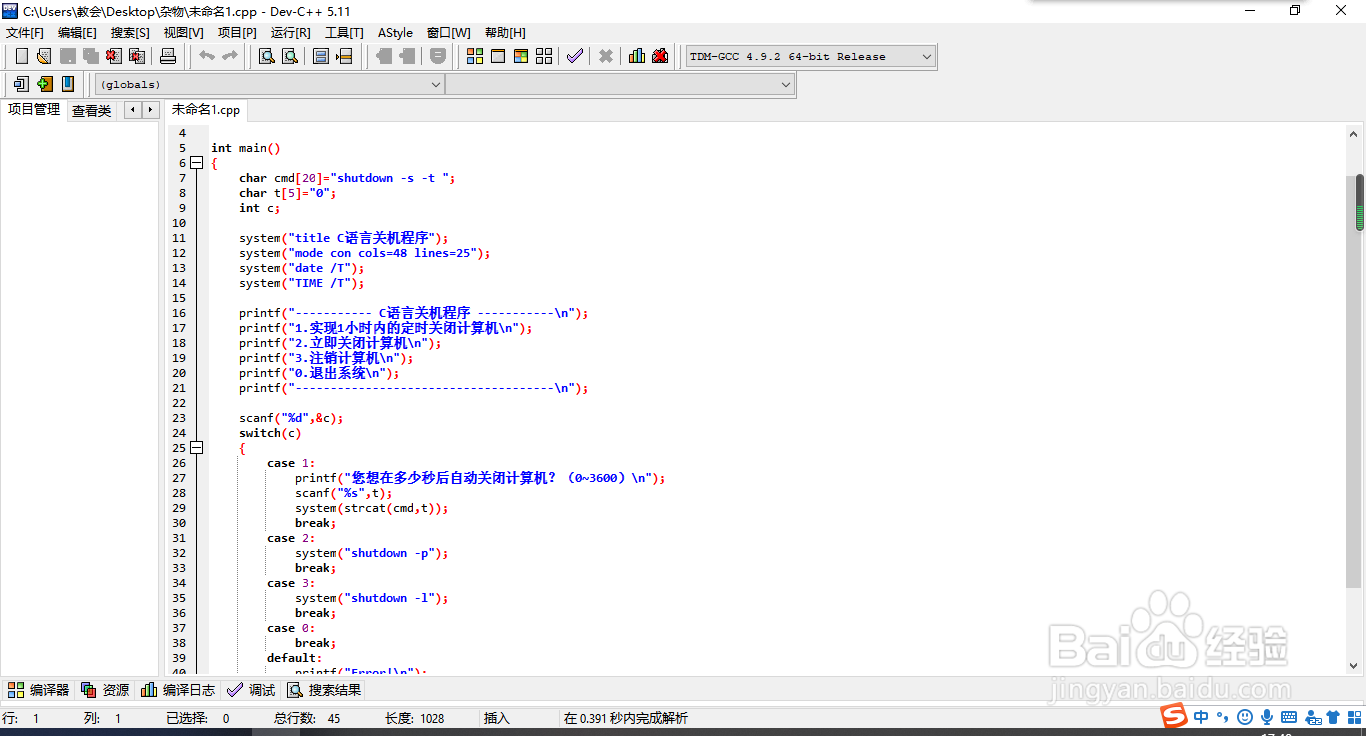Screen dimensions: 1366x736
Task: Open the 工具[T] menu
Action: [x=344, y=32]
